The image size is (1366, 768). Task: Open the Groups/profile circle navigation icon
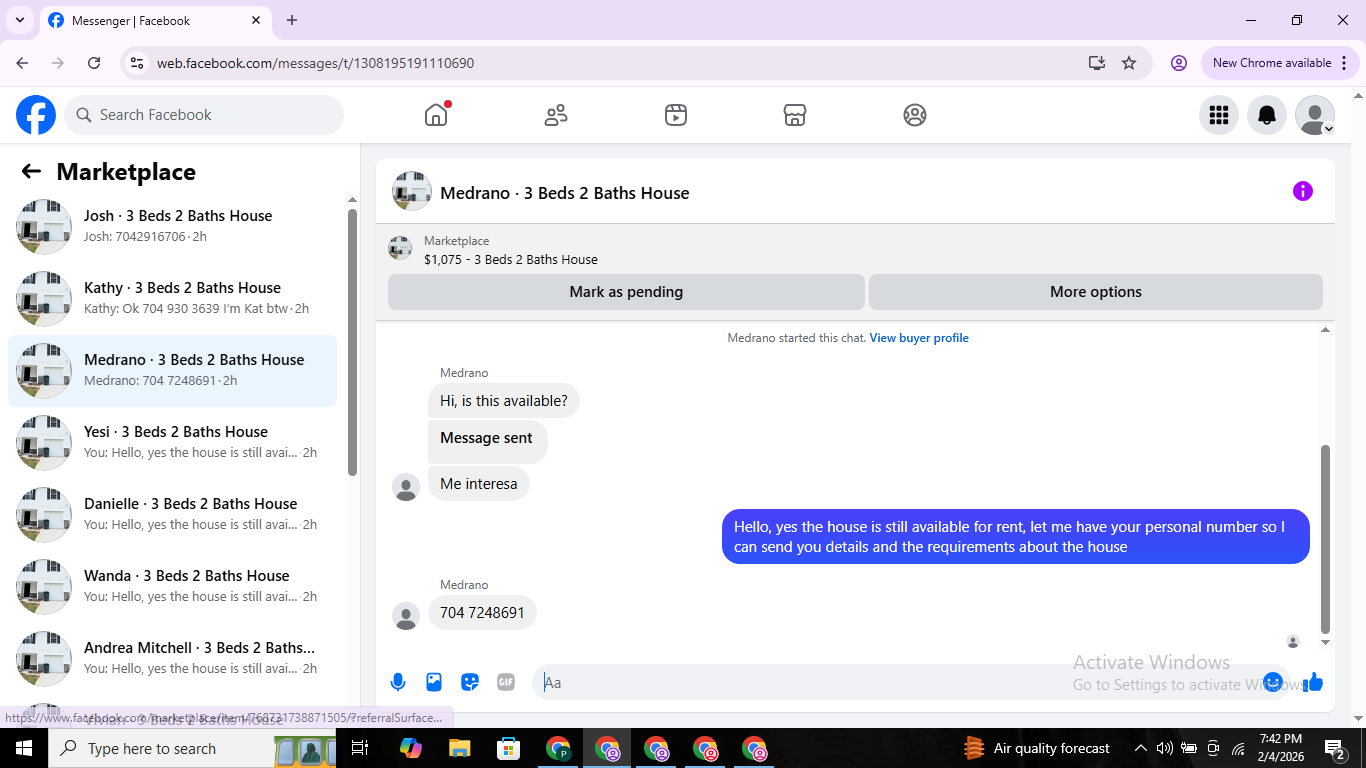(x=915, y=115)
